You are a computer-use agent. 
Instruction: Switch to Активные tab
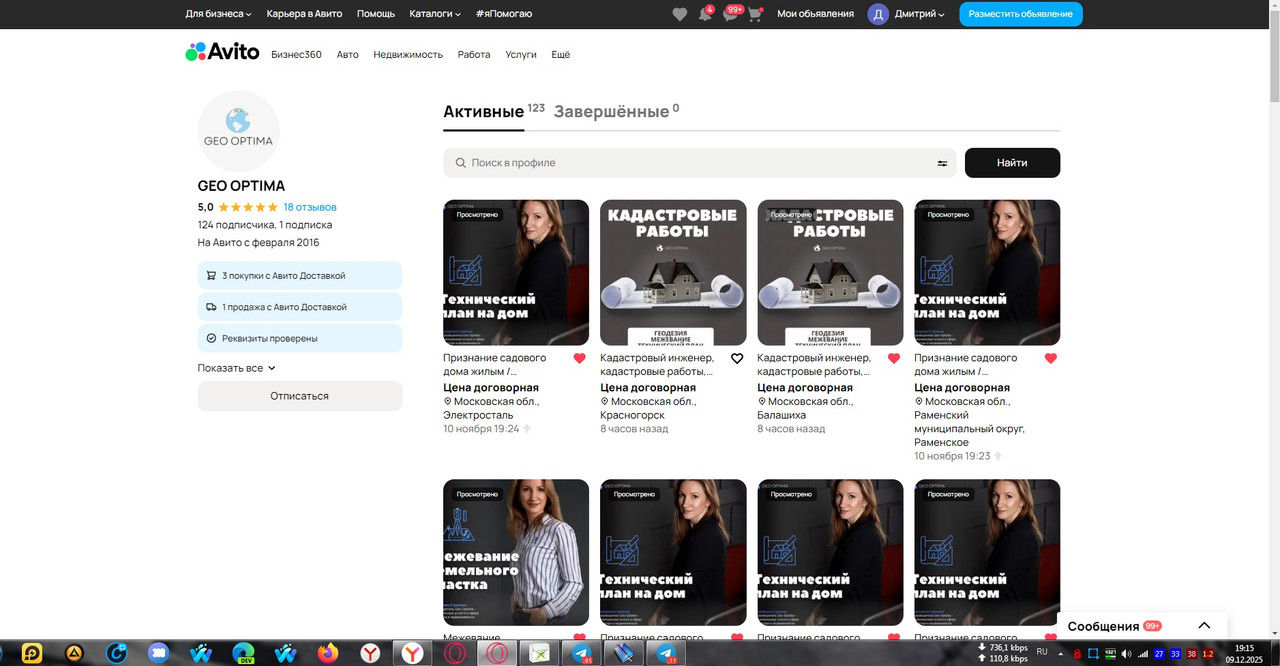pos(484,111)
